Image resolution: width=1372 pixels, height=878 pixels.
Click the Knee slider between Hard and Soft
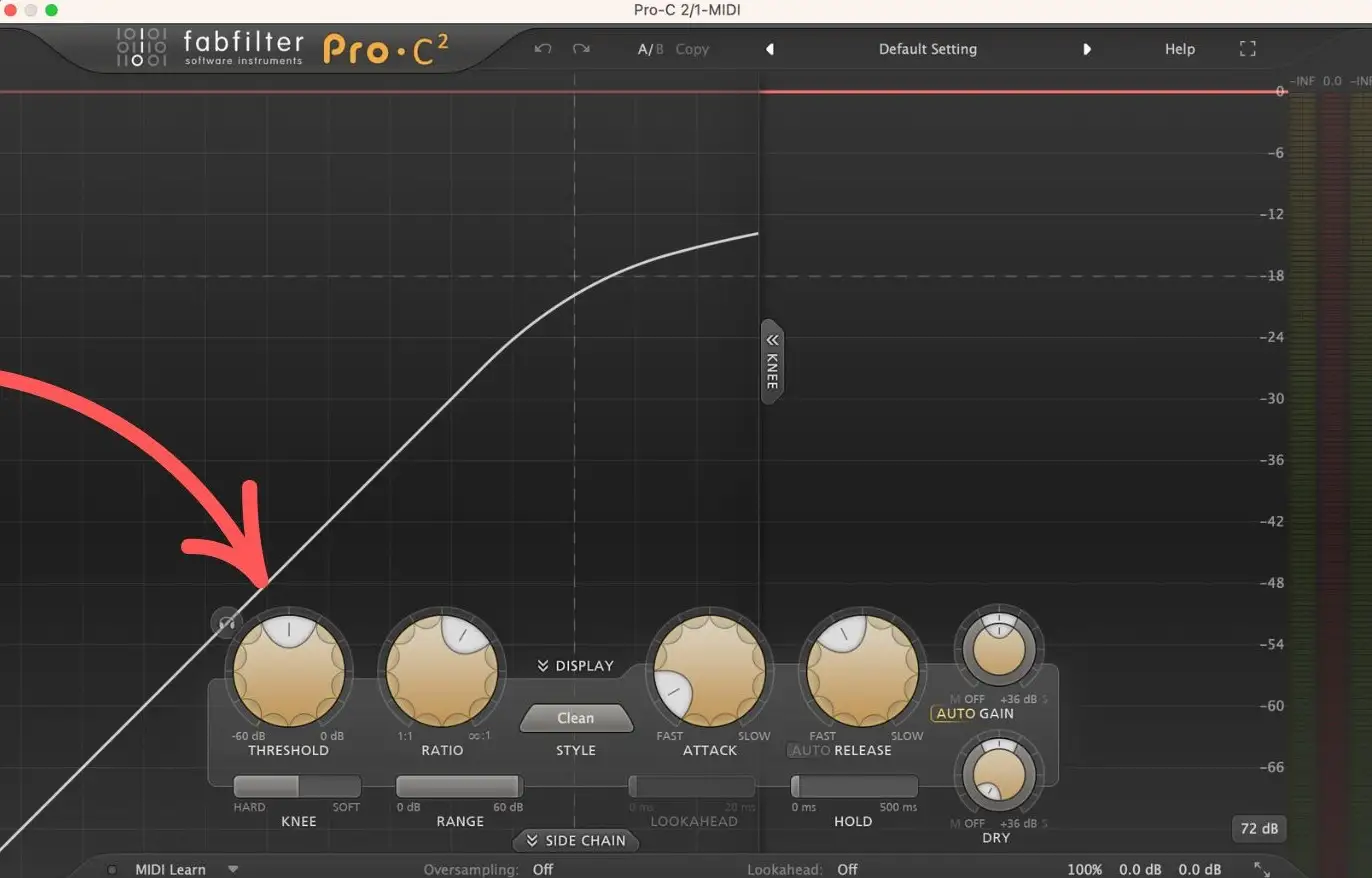tap(297, 787)
